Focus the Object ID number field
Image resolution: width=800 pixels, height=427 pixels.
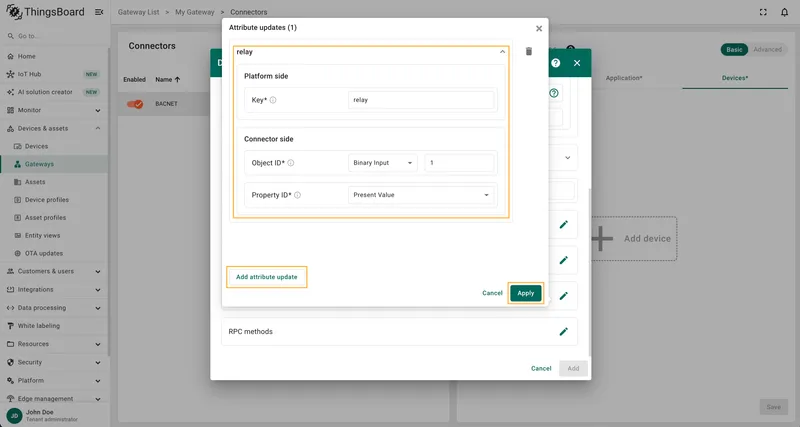tap(459, 163)
